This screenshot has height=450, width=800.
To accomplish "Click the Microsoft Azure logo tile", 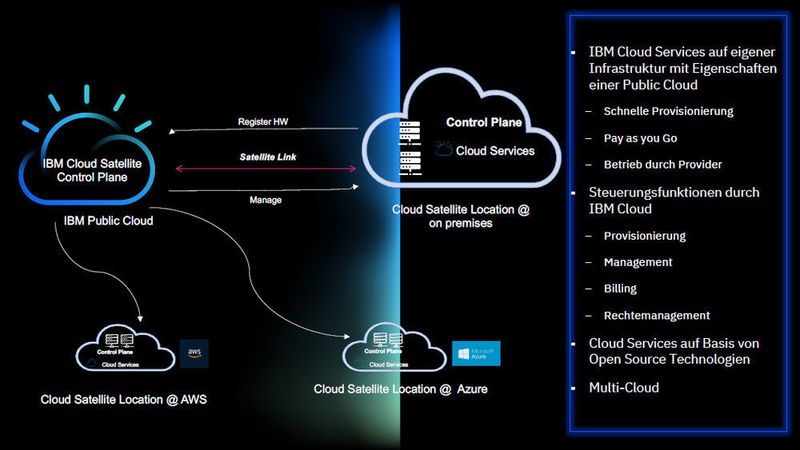I will coord(476,354).
